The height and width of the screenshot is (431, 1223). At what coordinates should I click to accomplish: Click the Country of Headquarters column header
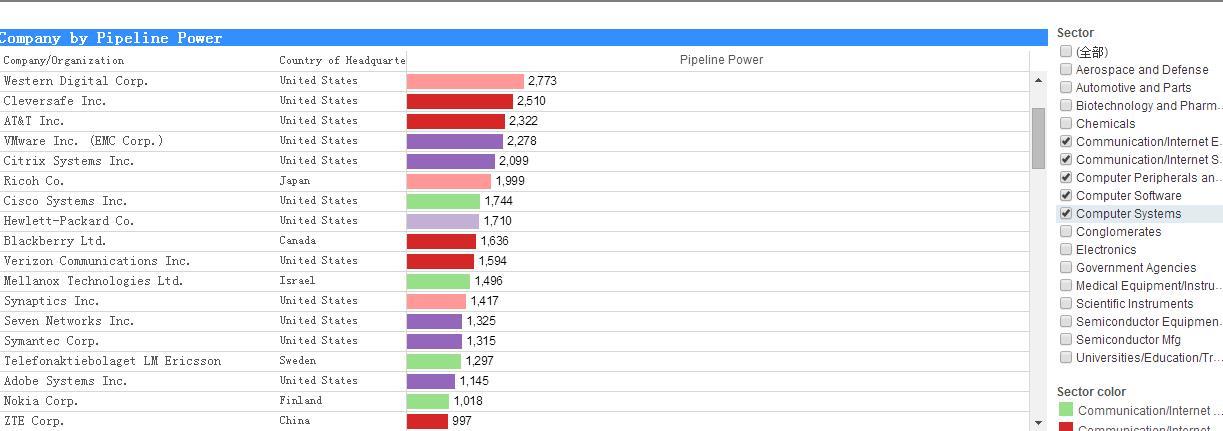point(342,61)
